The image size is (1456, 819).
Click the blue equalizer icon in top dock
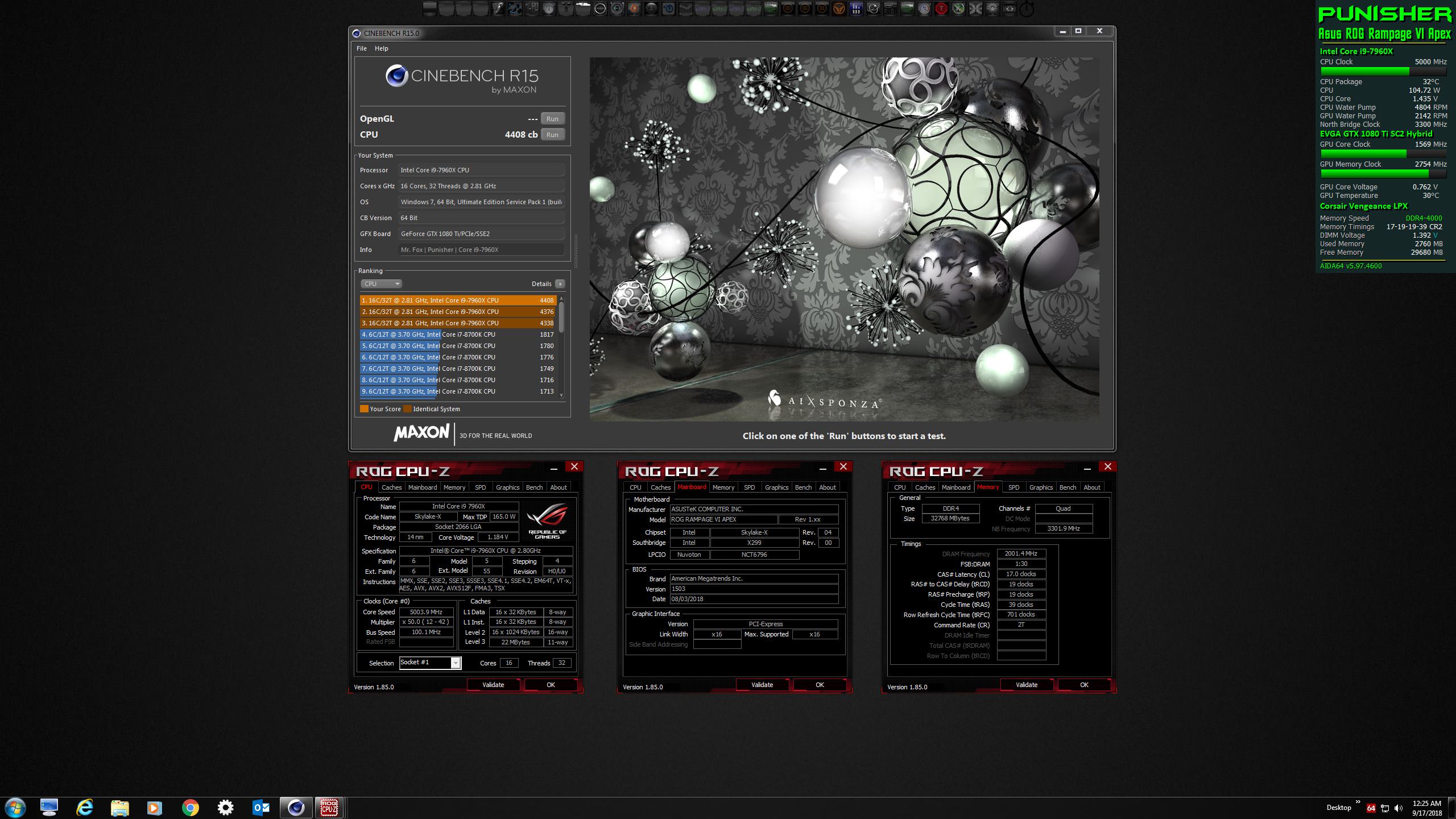(856, 9)
